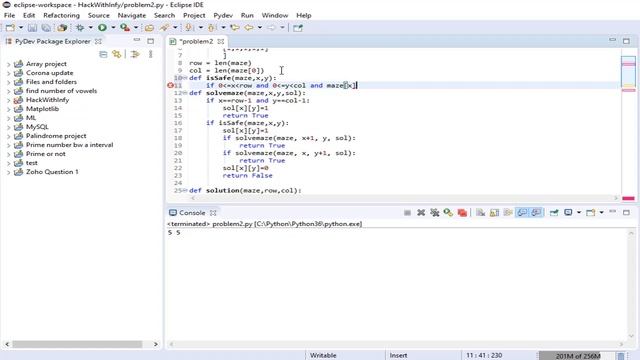Expand the HackWithInfy project node
Viewport: 640px width, 360px height.
click(x=8, y=100)
